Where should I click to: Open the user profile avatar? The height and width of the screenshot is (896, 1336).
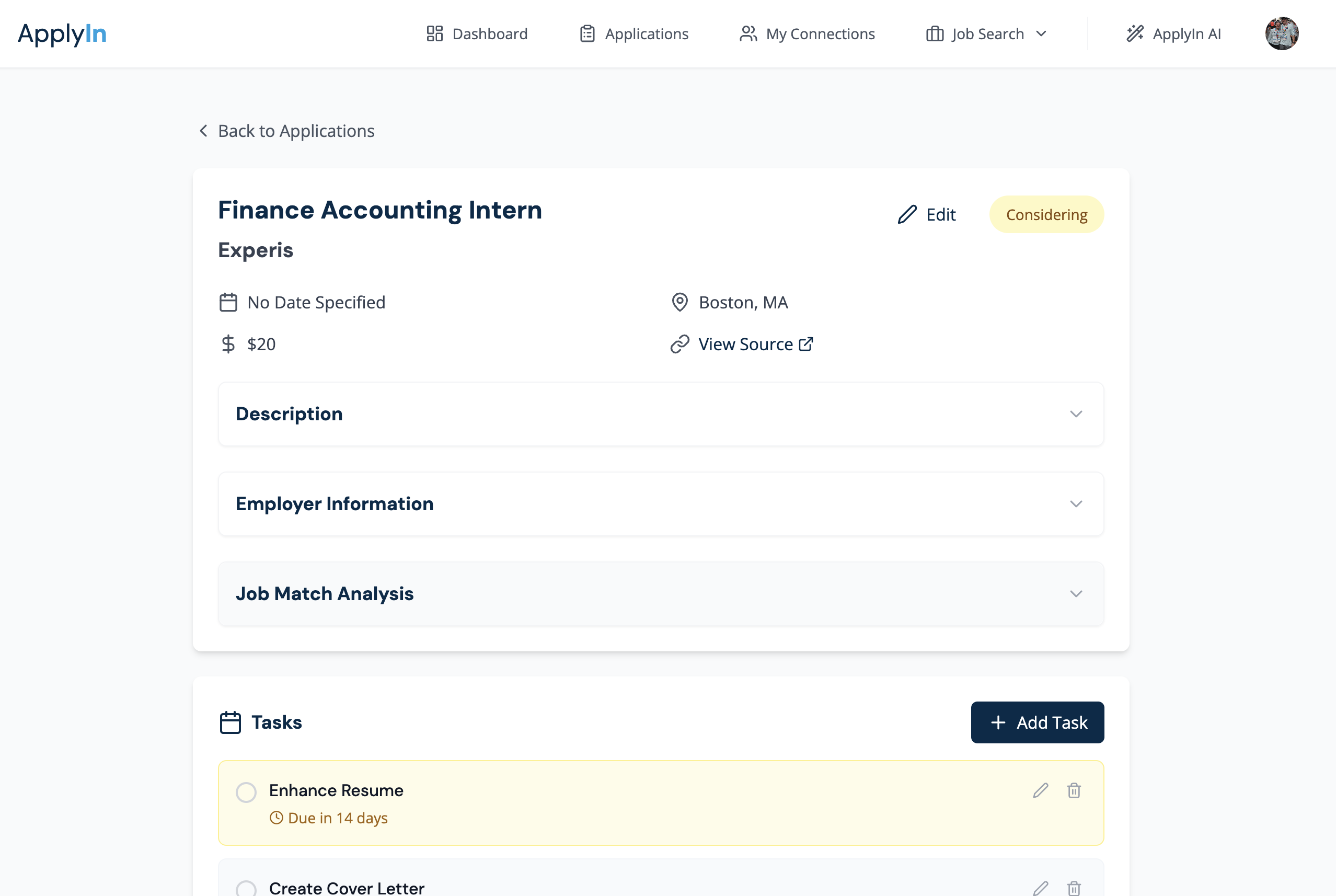(1281, 33)
